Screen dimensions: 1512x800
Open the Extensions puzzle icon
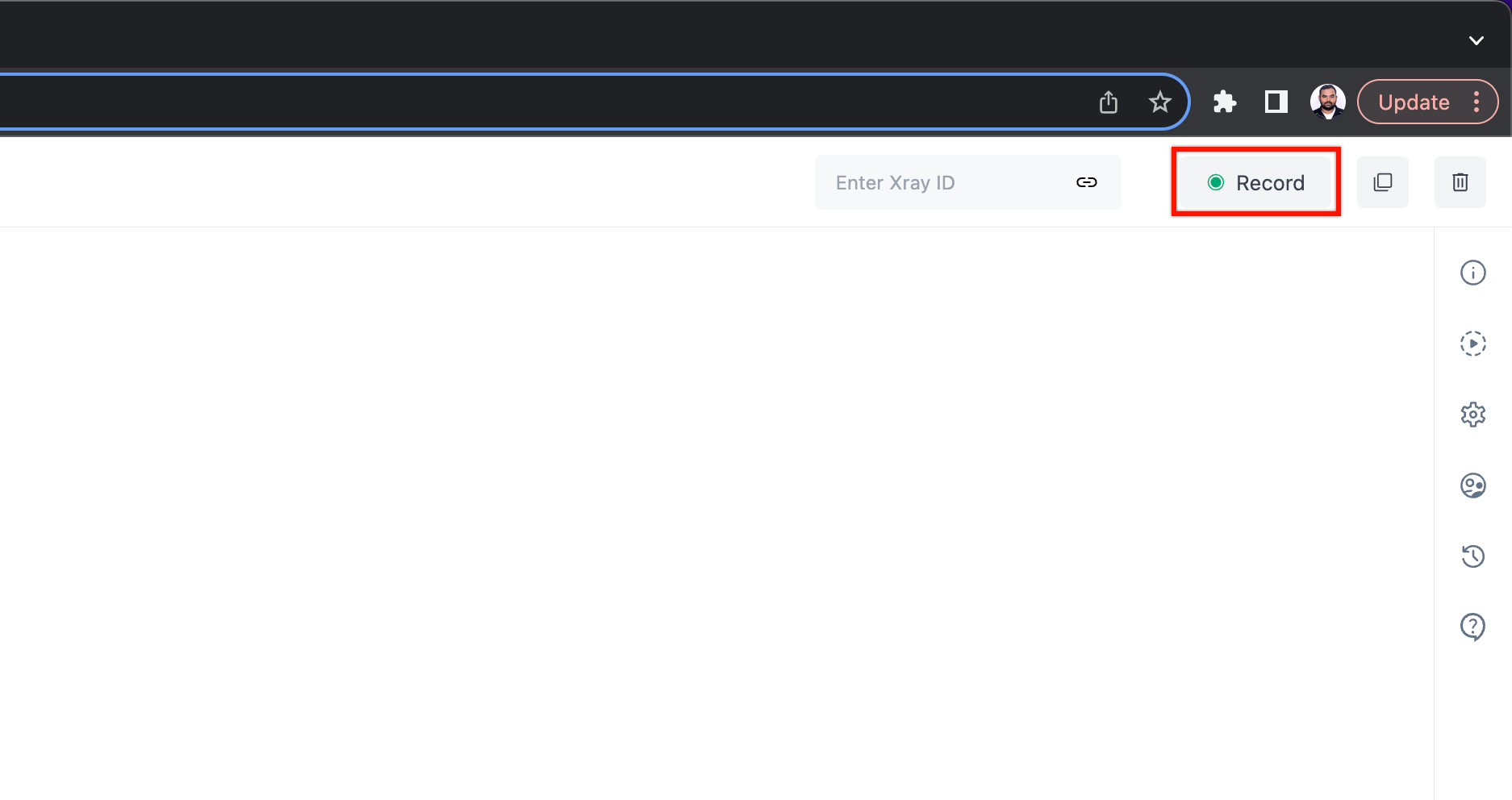pos(1225,102)
